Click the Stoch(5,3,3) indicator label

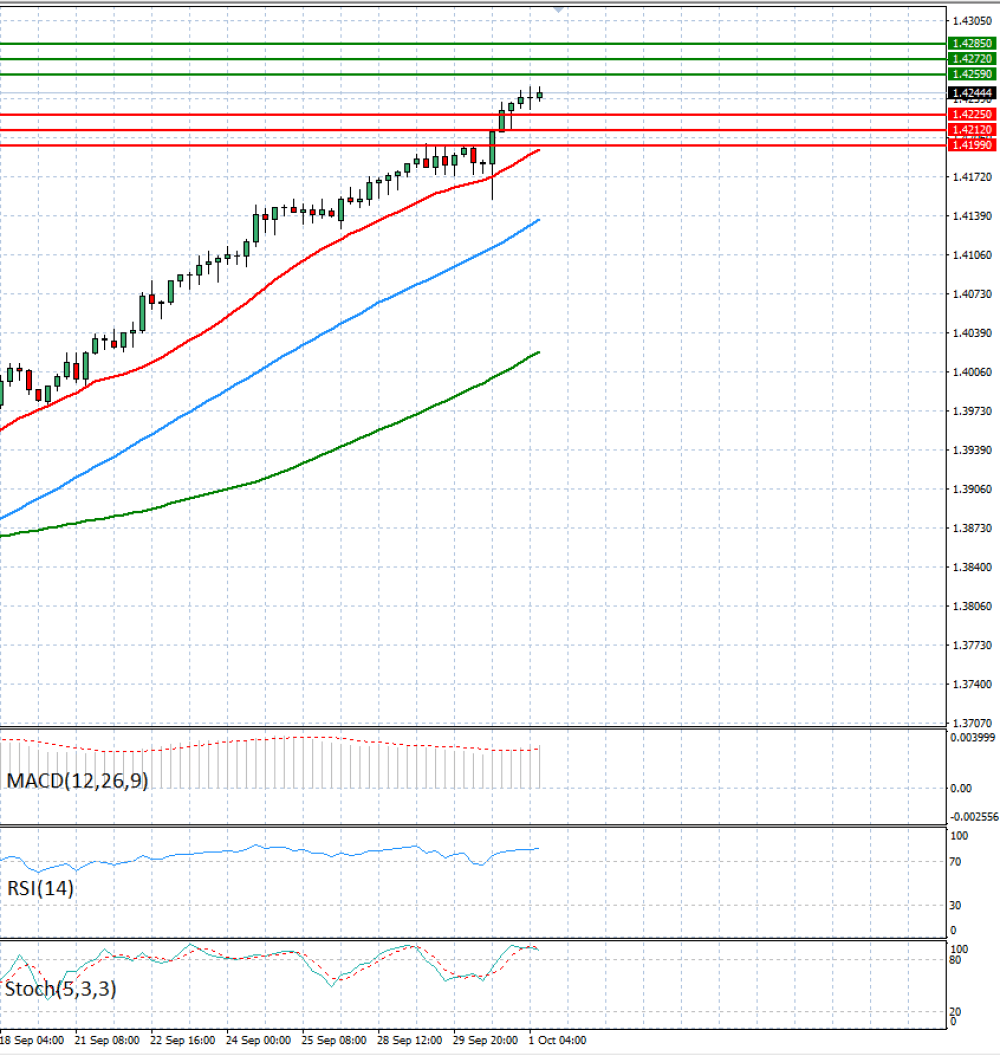(61, 989)
